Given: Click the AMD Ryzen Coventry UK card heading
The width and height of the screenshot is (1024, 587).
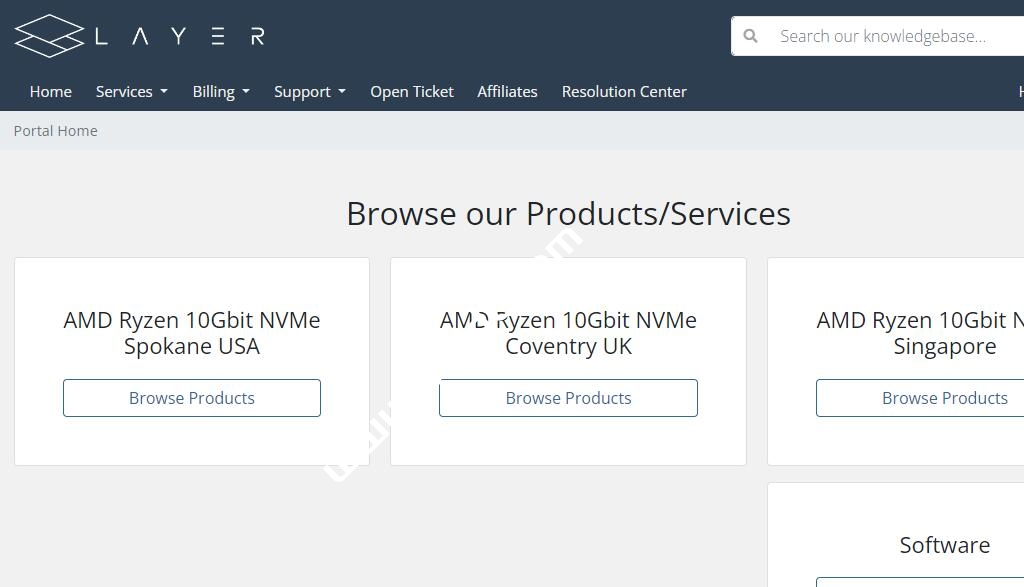Looking at the screenshot, I should pyautogui.click(x=568, y=333).
